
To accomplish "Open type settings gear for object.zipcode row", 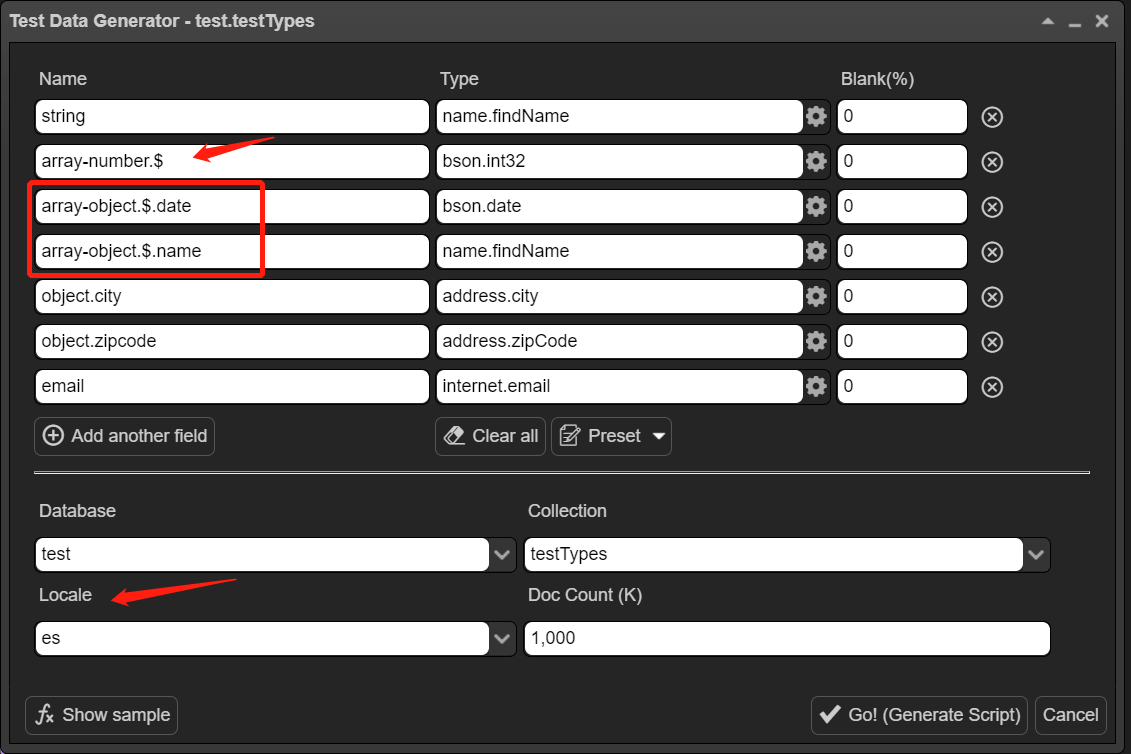I will (816, 341).
